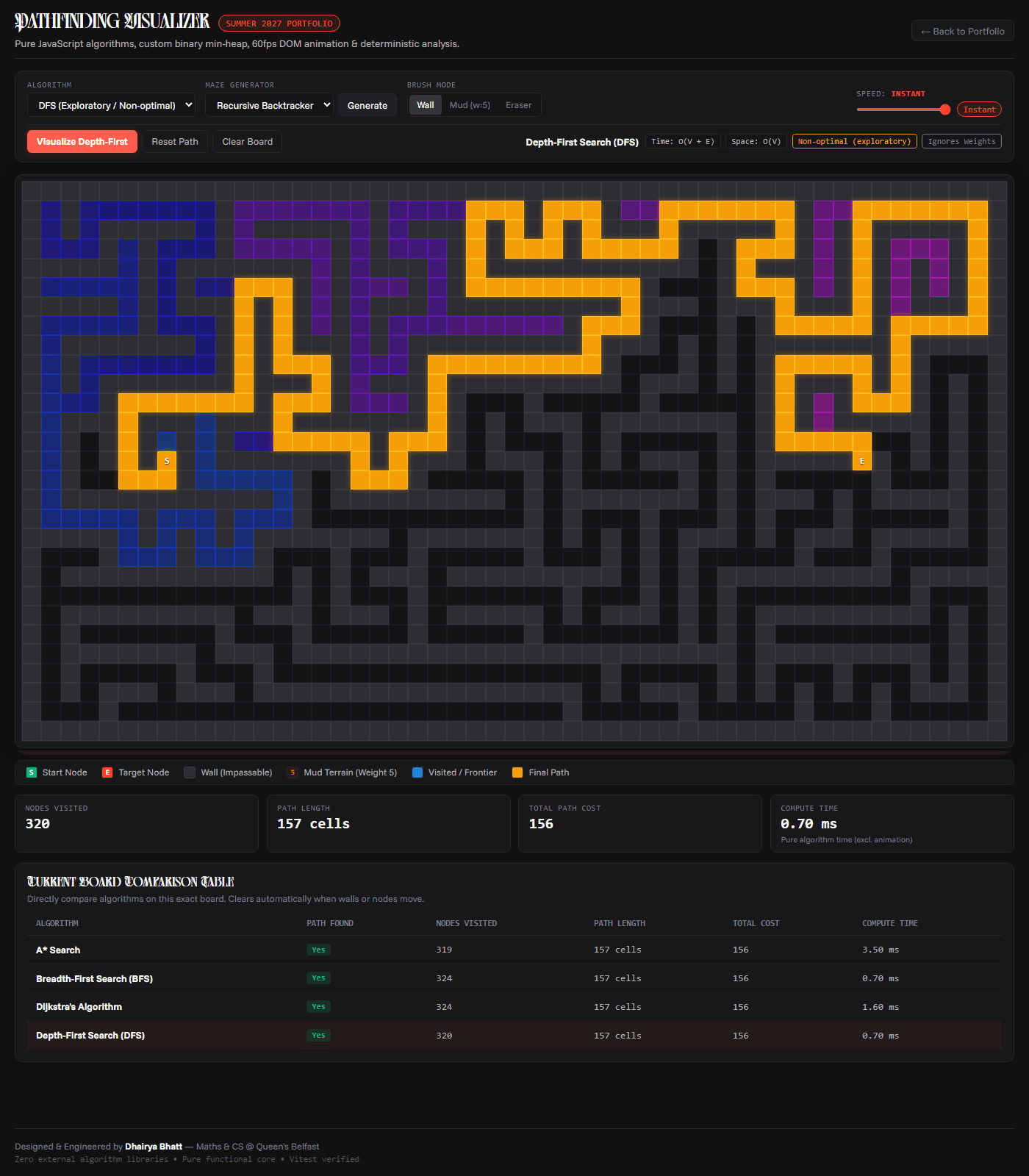Click the Total Path Cost 156 stat
Image resolution: width=1029 pixels, height=1176 pixels.
(x=640, y=823)
